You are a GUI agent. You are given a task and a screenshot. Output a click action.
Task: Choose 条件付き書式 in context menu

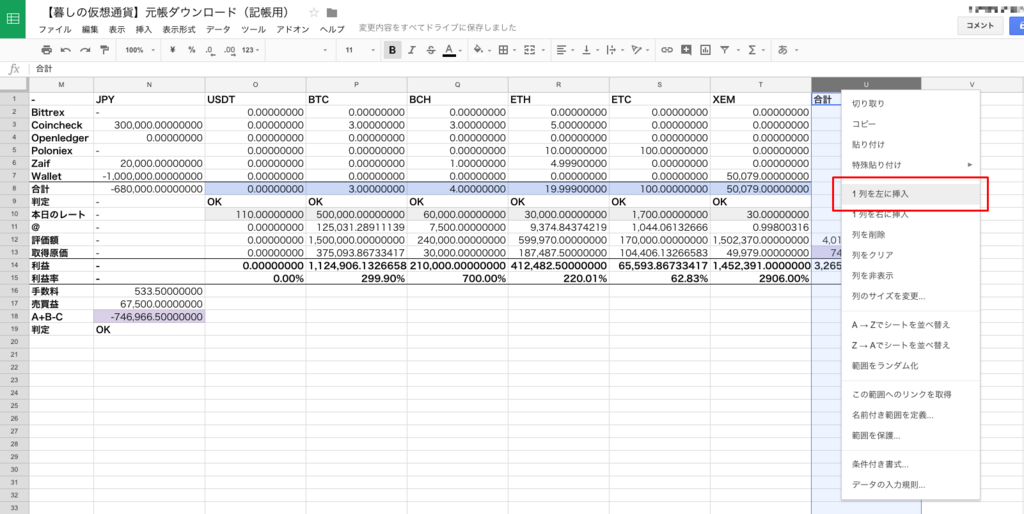911,464
